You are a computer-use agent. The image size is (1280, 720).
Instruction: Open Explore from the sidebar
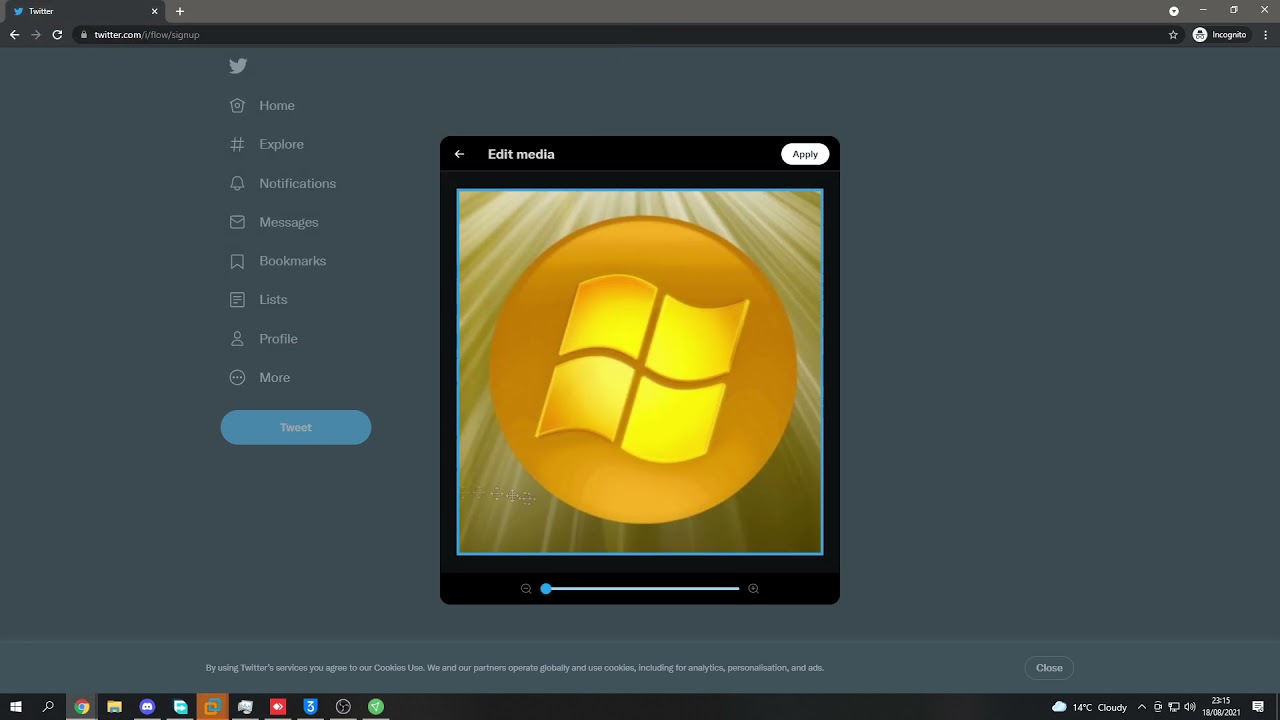281,144
